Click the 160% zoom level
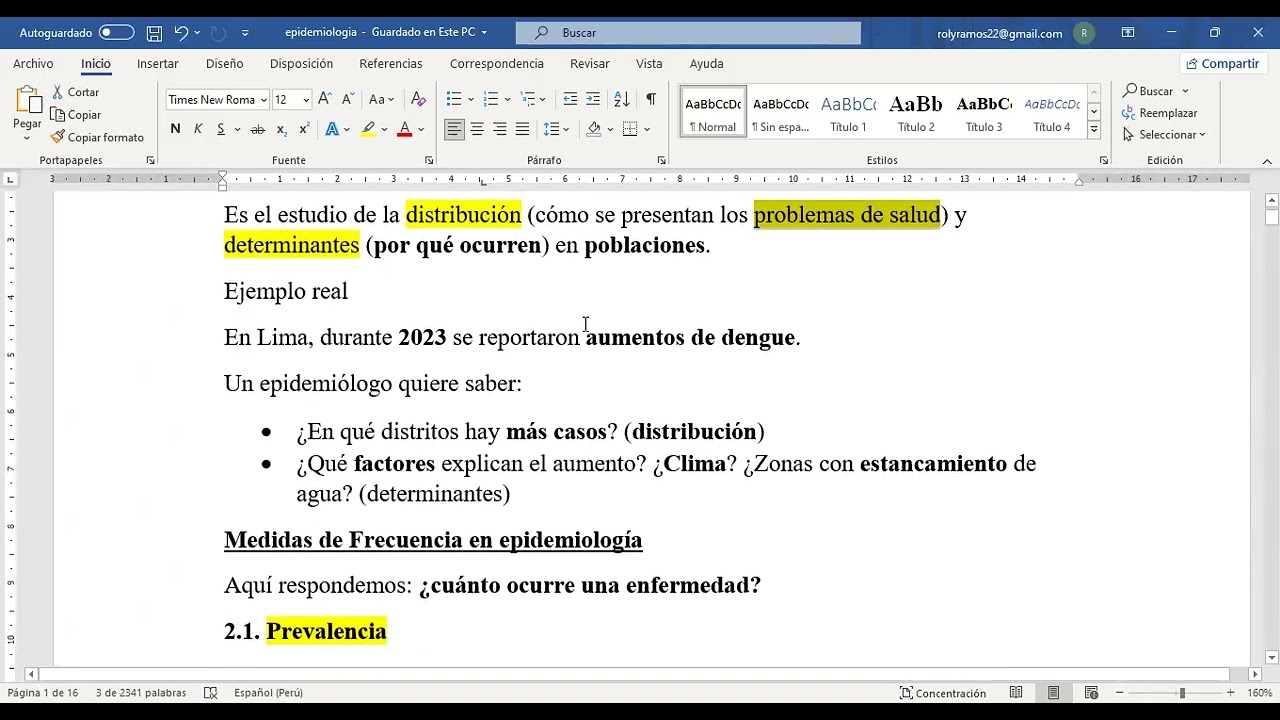The image size is (1280, 720). tap(1259, 692)
